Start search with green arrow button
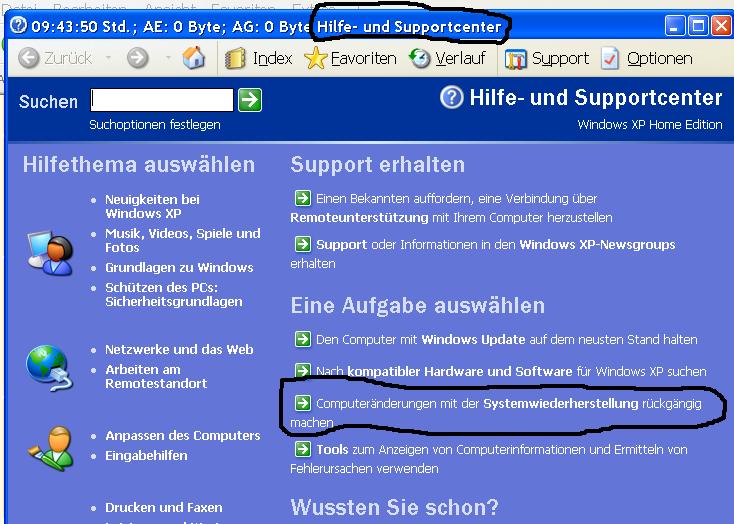 250,100
